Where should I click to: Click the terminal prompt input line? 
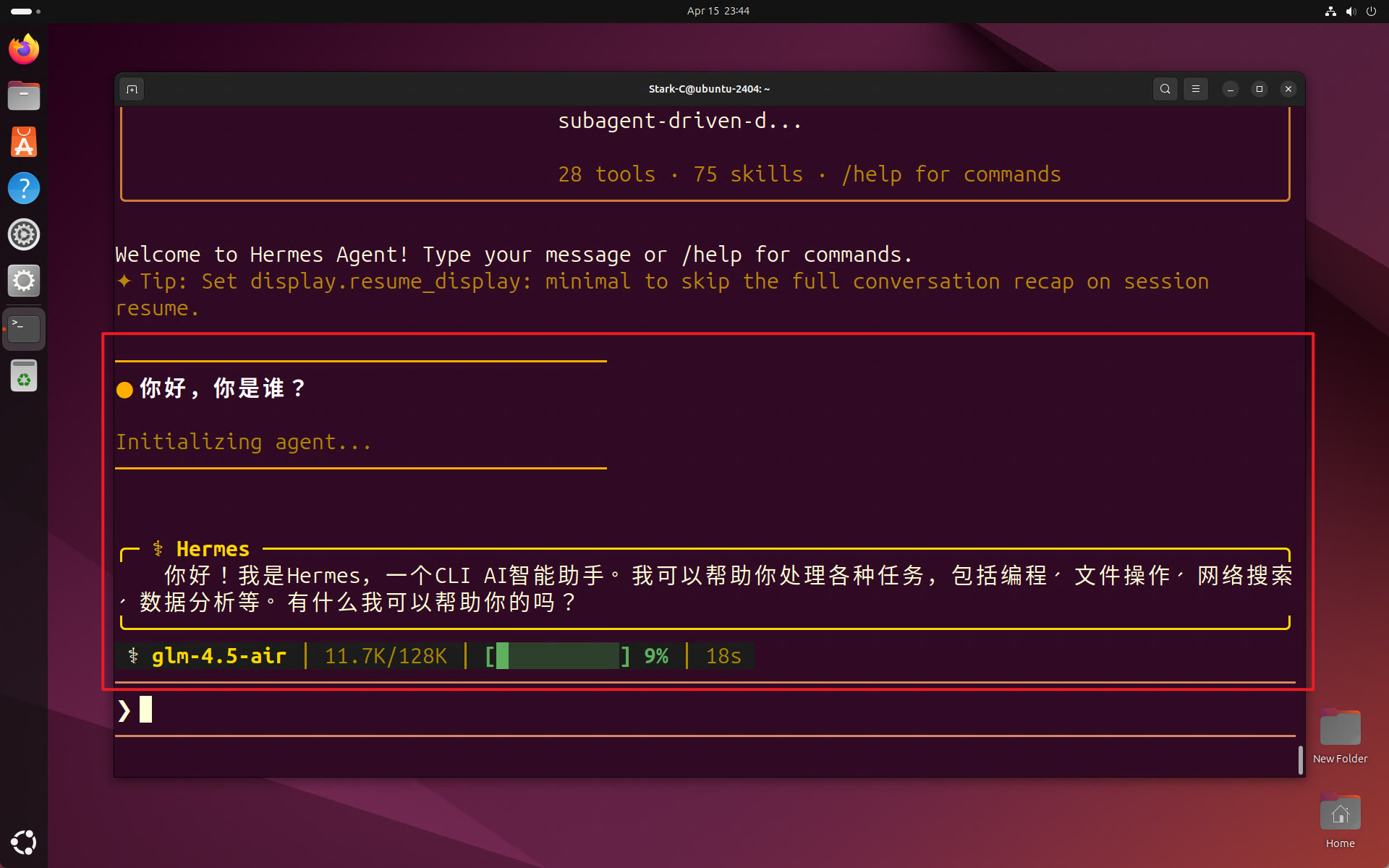pos(705,710)
